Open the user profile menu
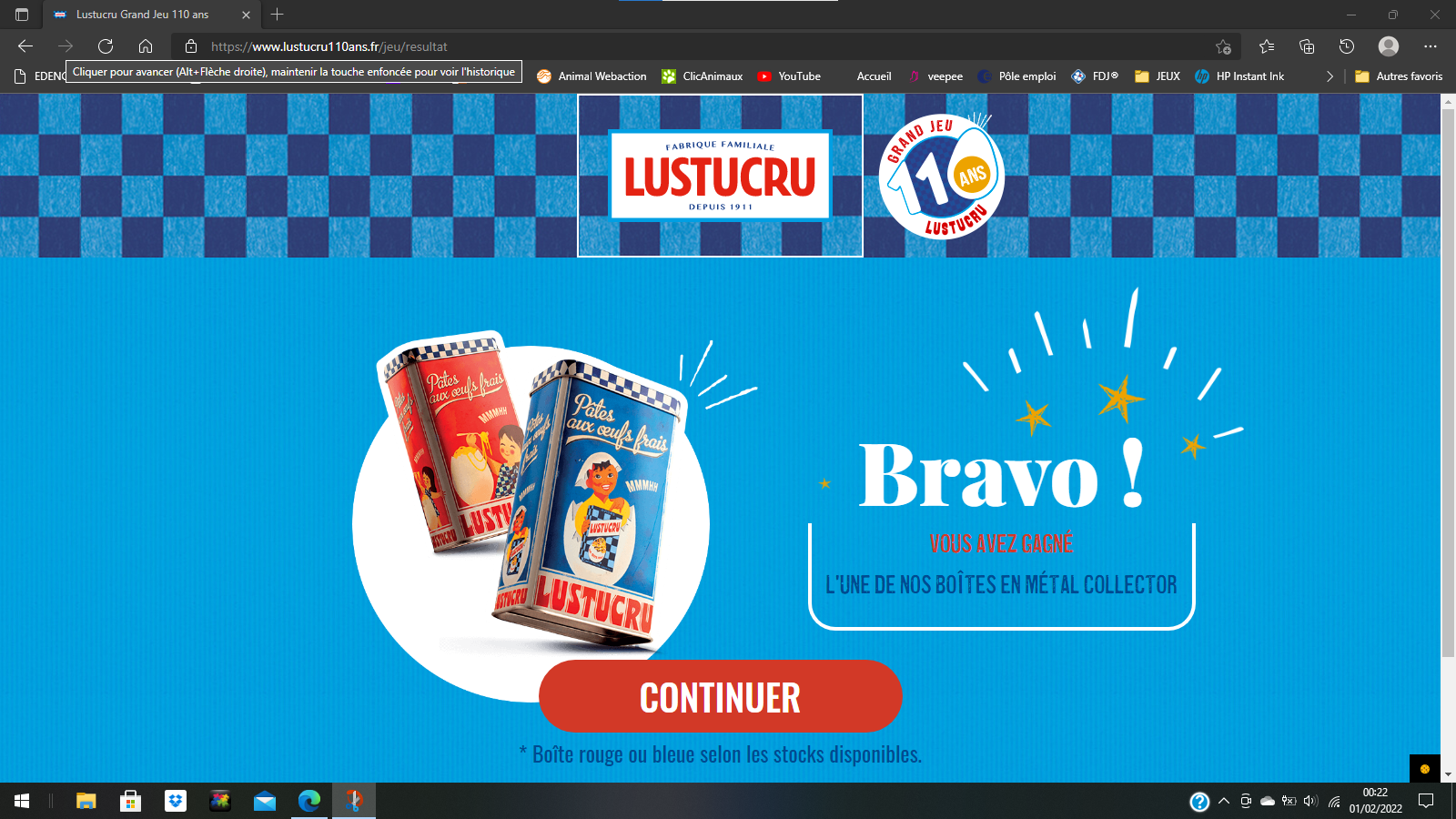Viewport: 1456px width, 819px height. (1388, 46)
